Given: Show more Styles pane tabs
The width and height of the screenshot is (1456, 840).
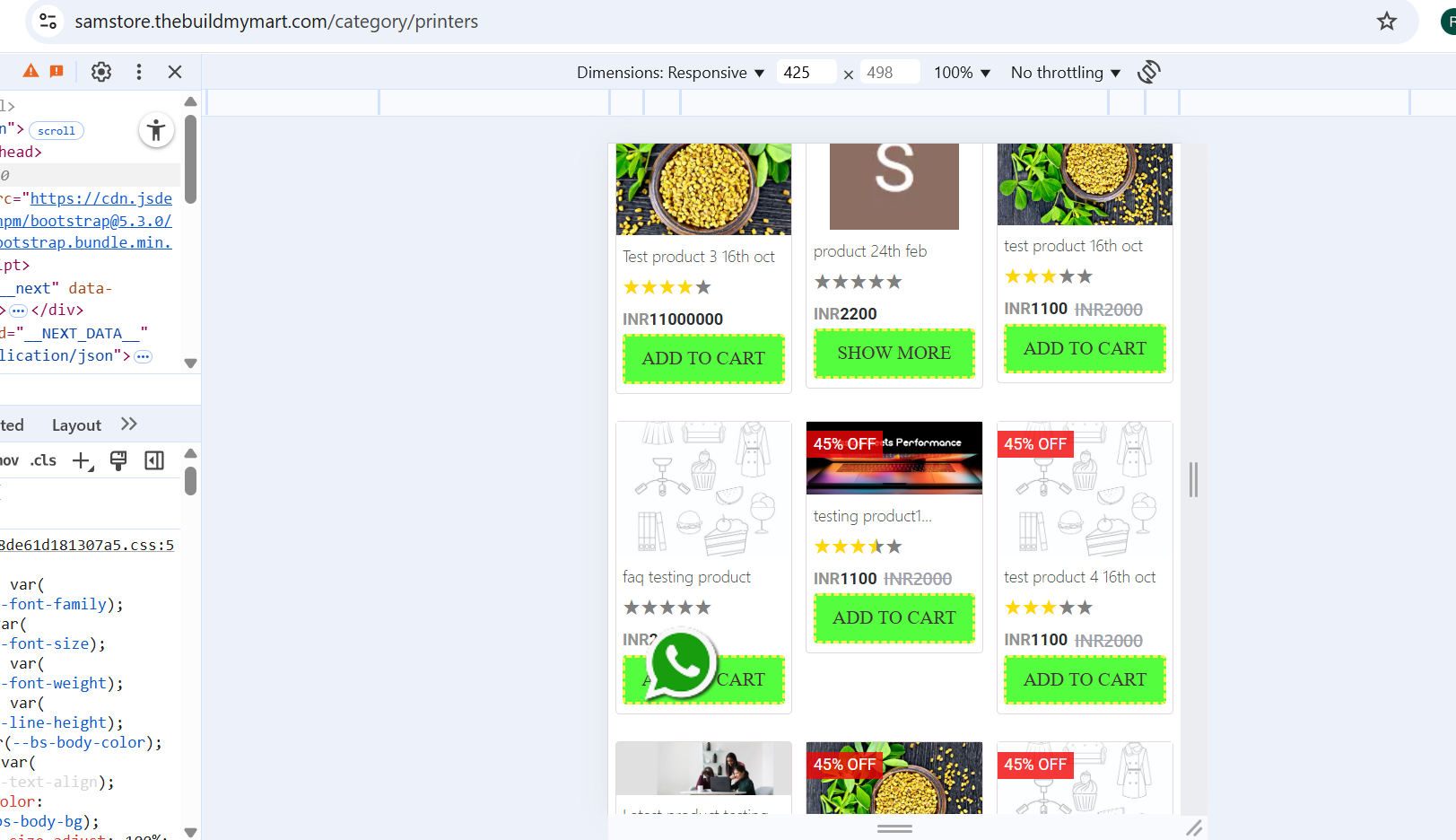Looking at the screenshot, I should coord(129,424).
